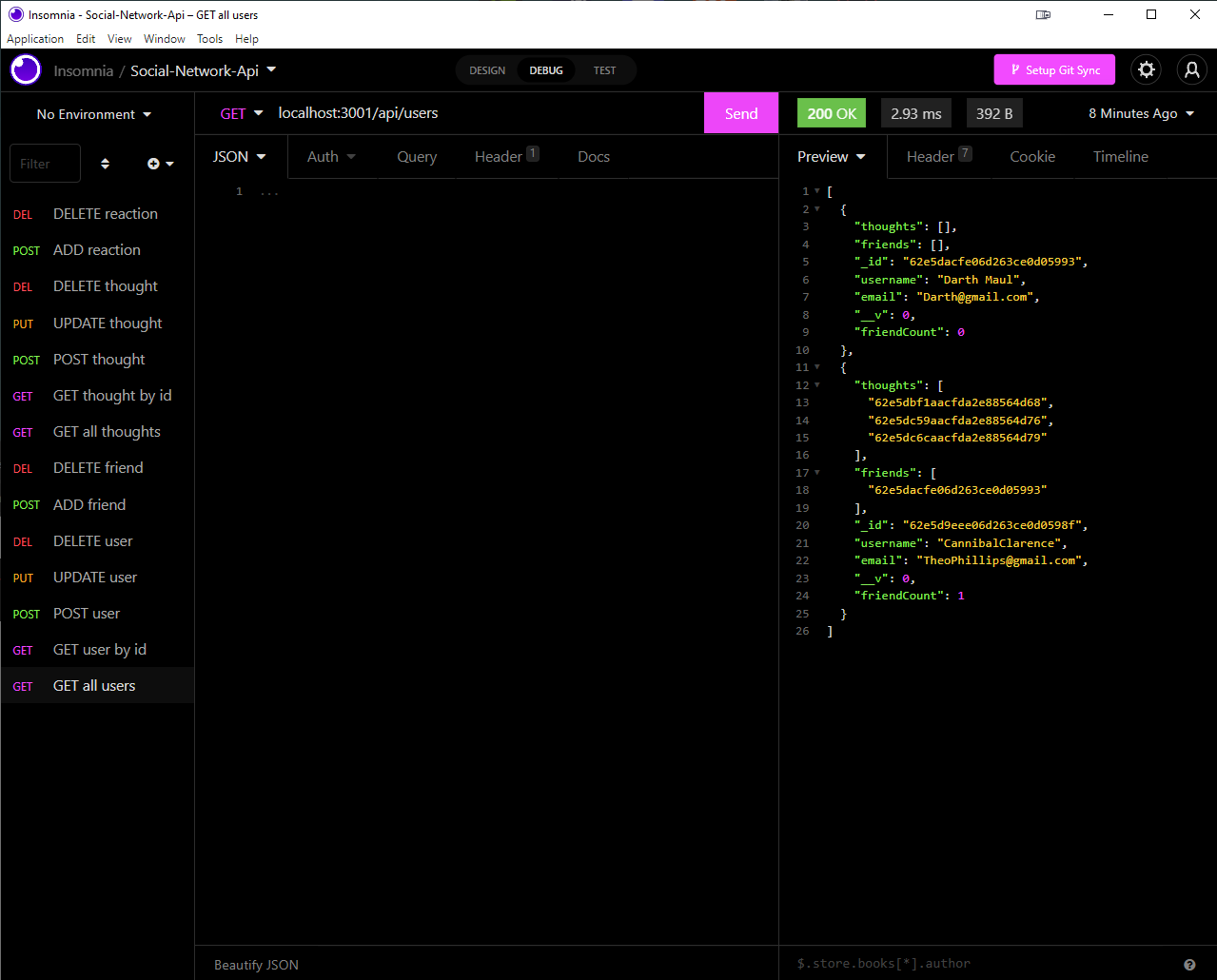
Task: Open the Preview mode dropdown
Action: point(831,156)
